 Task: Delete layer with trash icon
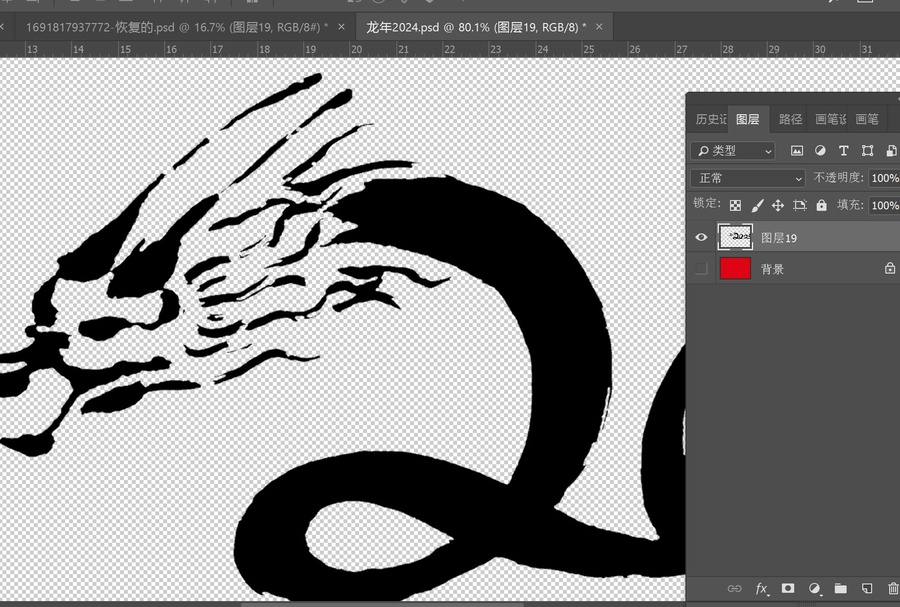[893, 588]
